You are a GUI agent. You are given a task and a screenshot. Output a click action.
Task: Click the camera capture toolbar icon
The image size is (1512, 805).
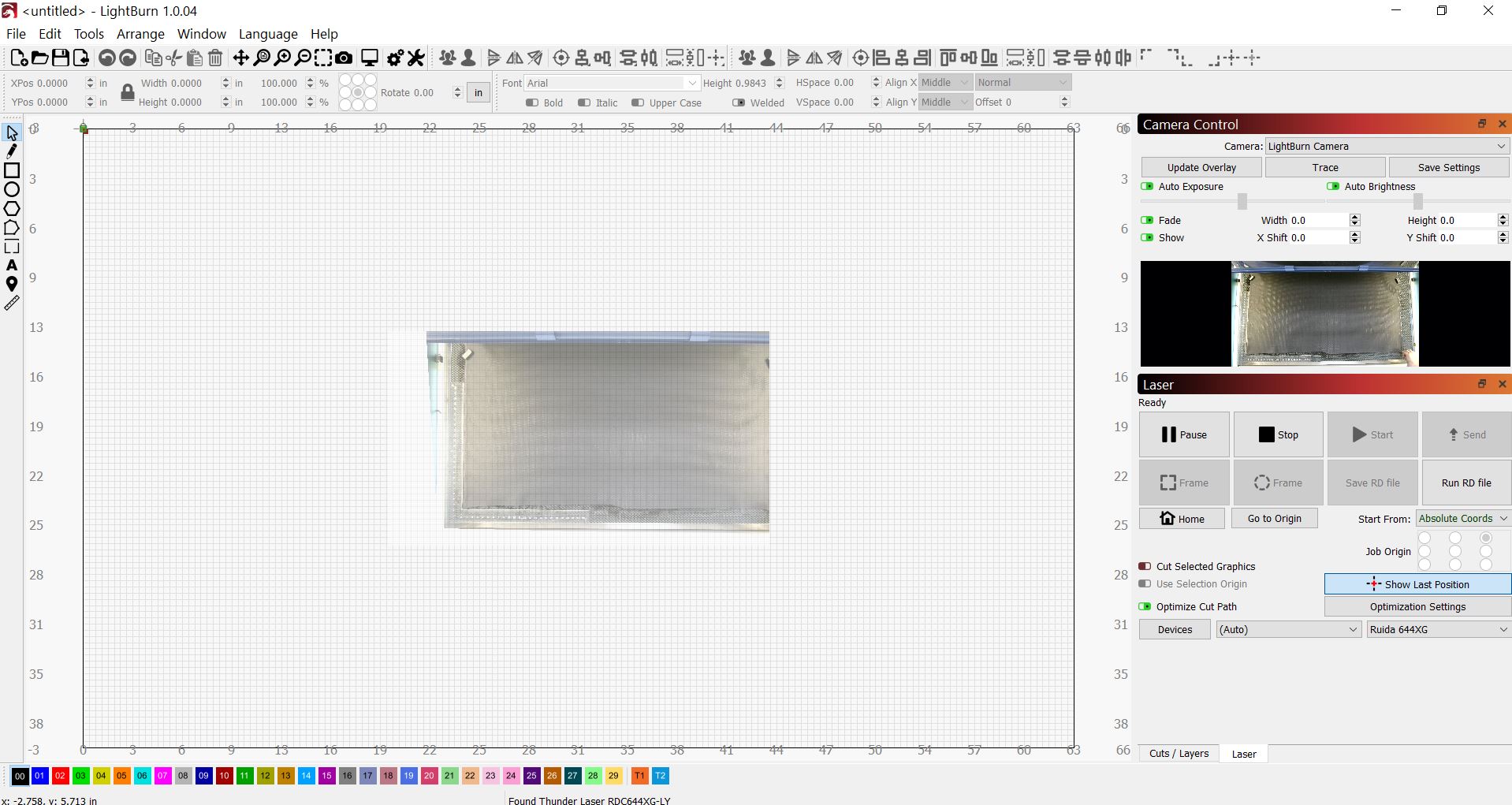coord(344,58)
